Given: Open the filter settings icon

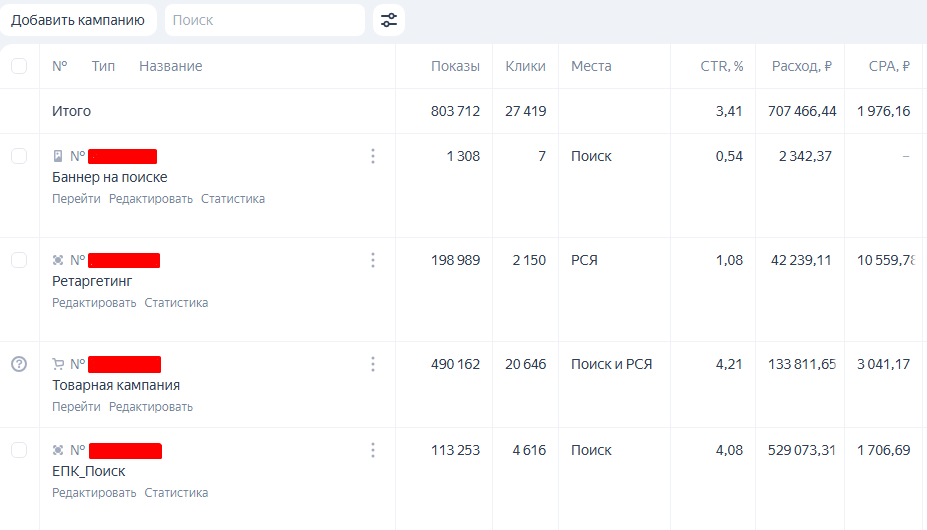Looking at the screenshot, I should (389, 20).
